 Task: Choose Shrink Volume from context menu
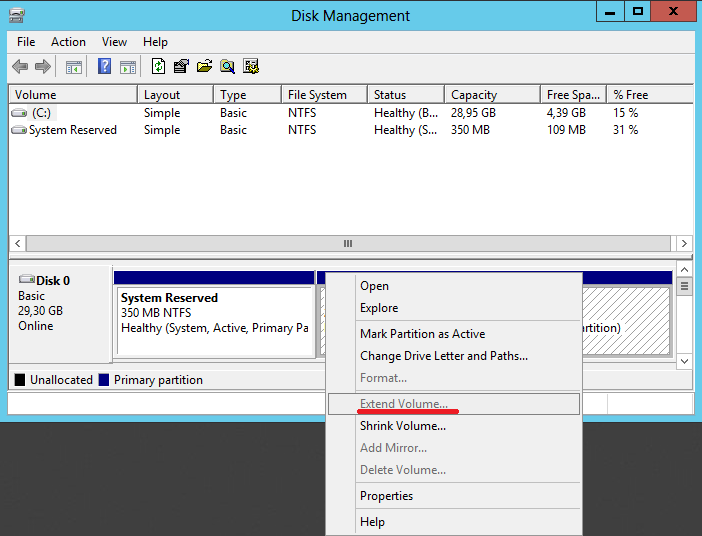[x=403, y=426]
